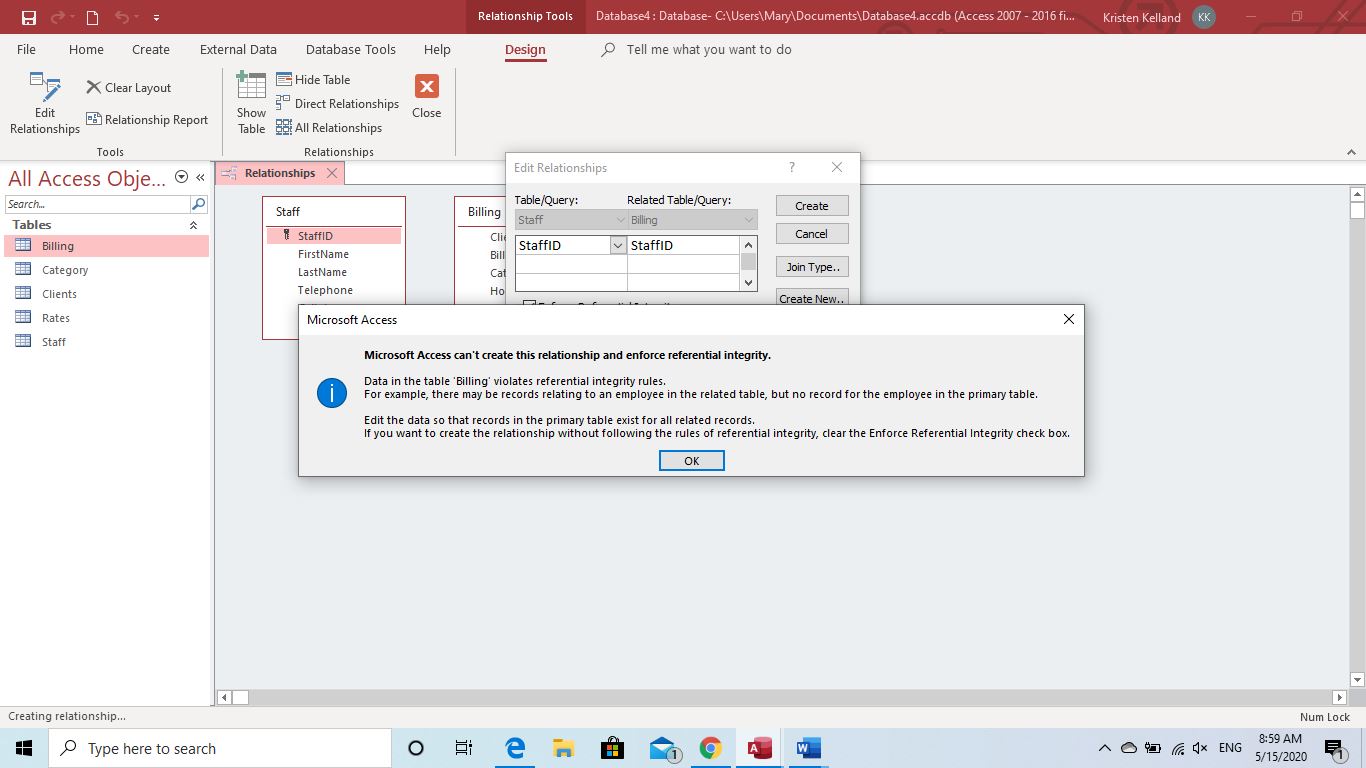
Task: Click the volume icon in system tray
Action: click(x=1200, y=748)
